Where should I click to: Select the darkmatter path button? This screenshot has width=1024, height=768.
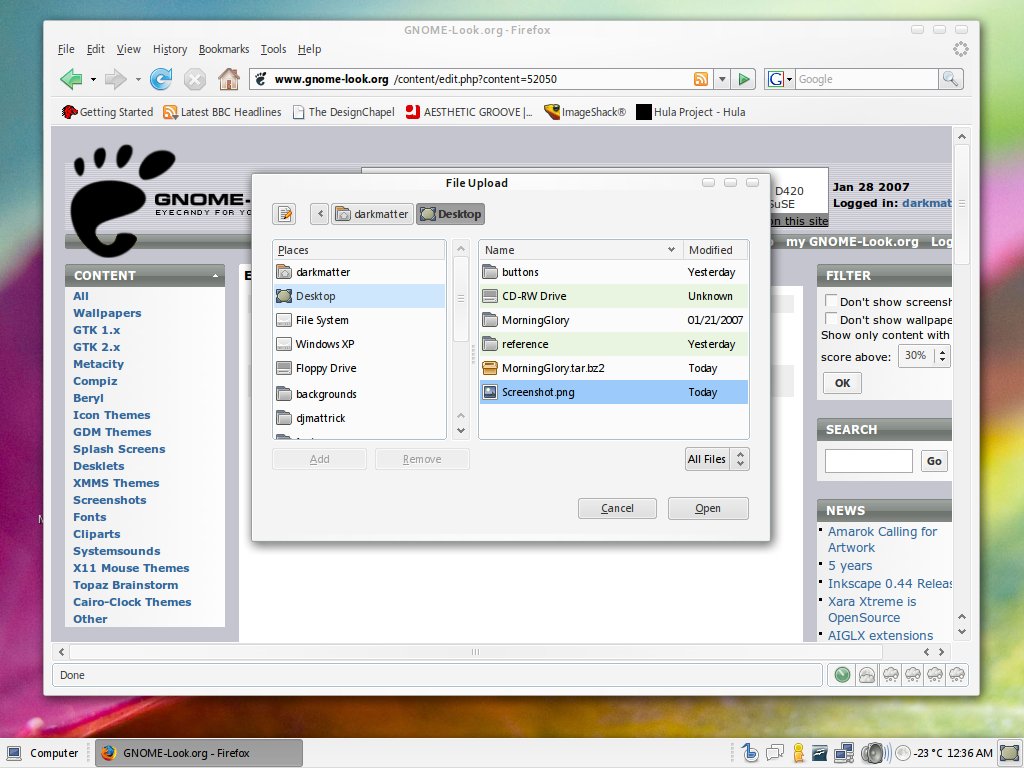[x=372, y=214]
